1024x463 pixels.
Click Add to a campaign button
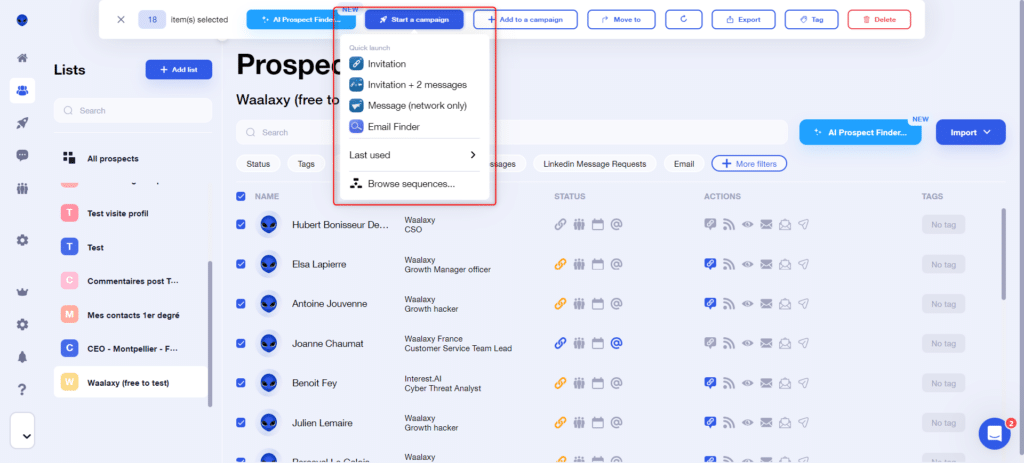click(526, 20)
